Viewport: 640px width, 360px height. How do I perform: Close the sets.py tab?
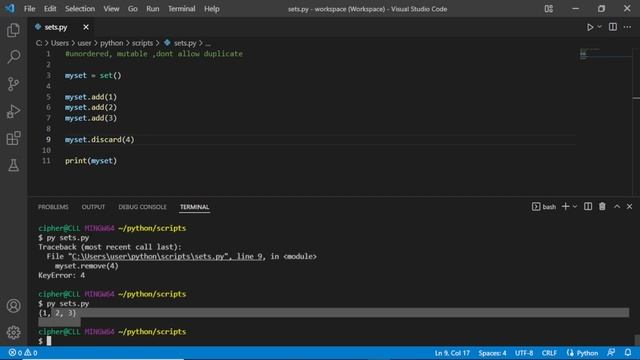(86, 27)
